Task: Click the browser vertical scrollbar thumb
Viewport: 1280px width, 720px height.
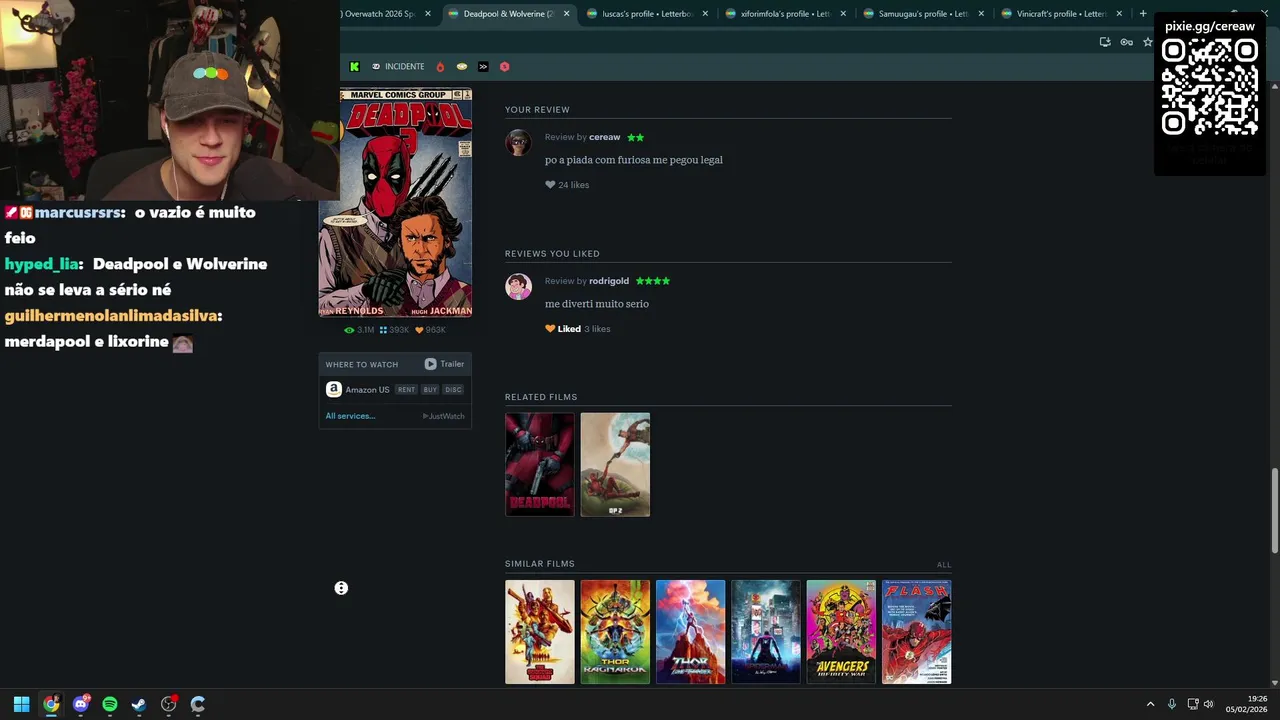Action: (1275, 510)
